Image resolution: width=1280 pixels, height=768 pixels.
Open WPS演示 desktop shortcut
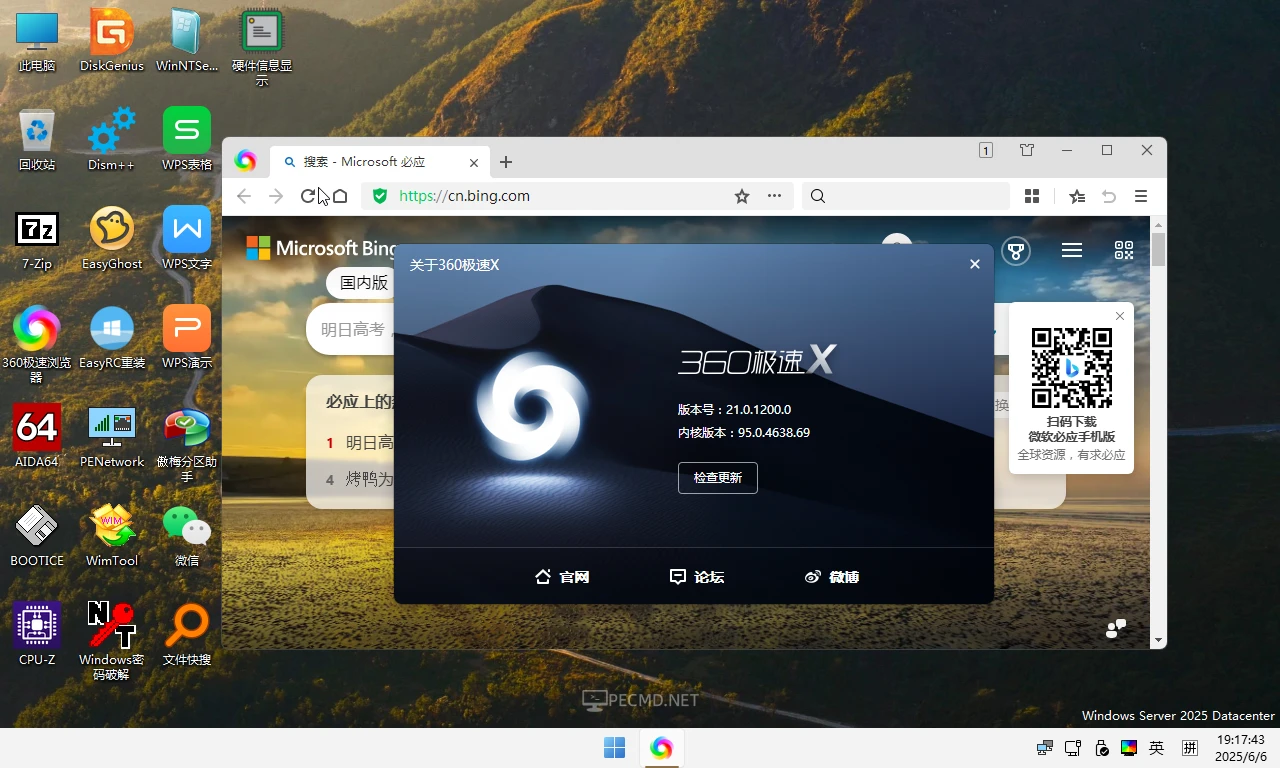187,337
